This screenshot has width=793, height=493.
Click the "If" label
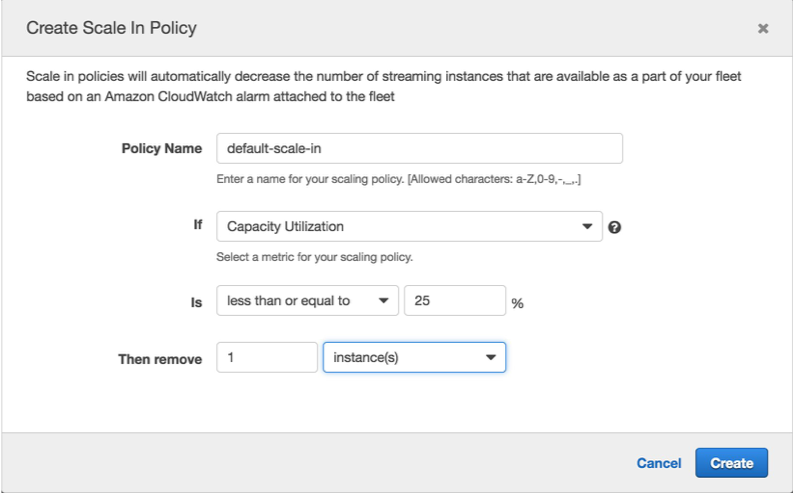(197, 226)
